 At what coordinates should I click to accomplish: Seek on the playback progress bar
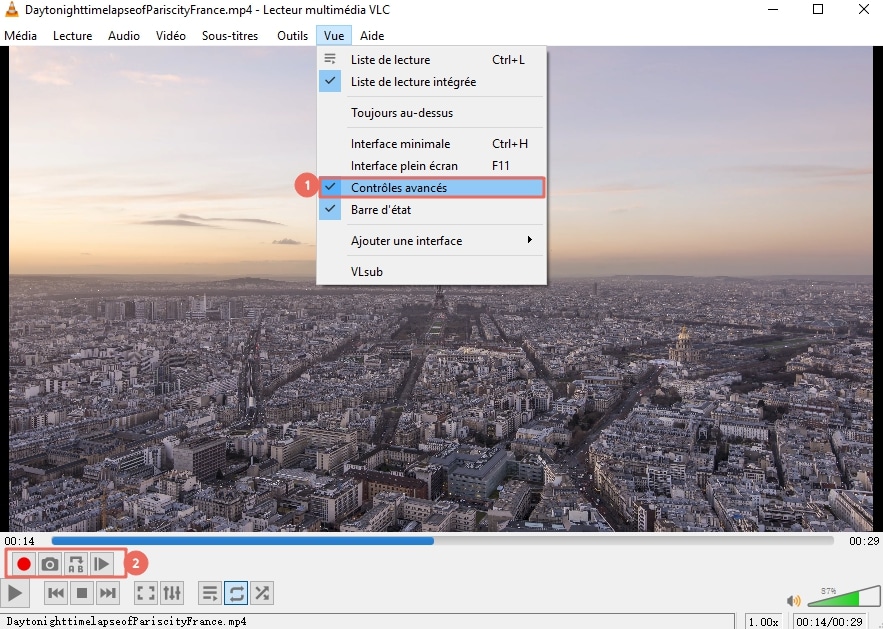click(442, 541)
